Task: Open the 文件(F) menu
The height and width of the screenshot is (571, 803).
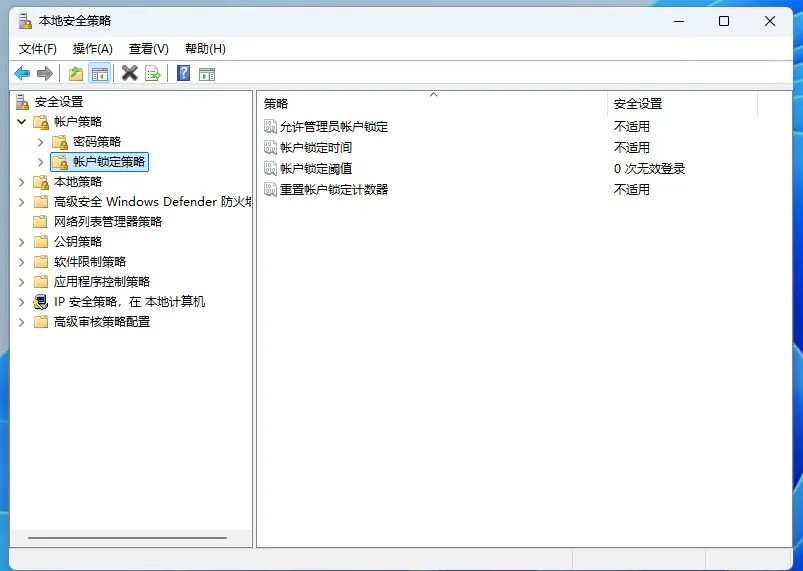Action: pos(38,48)
